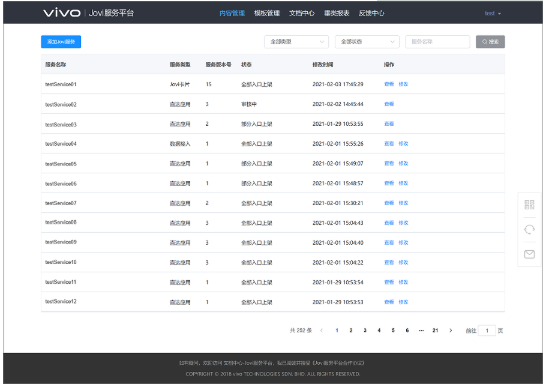Click the blue 添加Jovi服务 button
This screenshot has height=389, width=547.
point(61,42)
